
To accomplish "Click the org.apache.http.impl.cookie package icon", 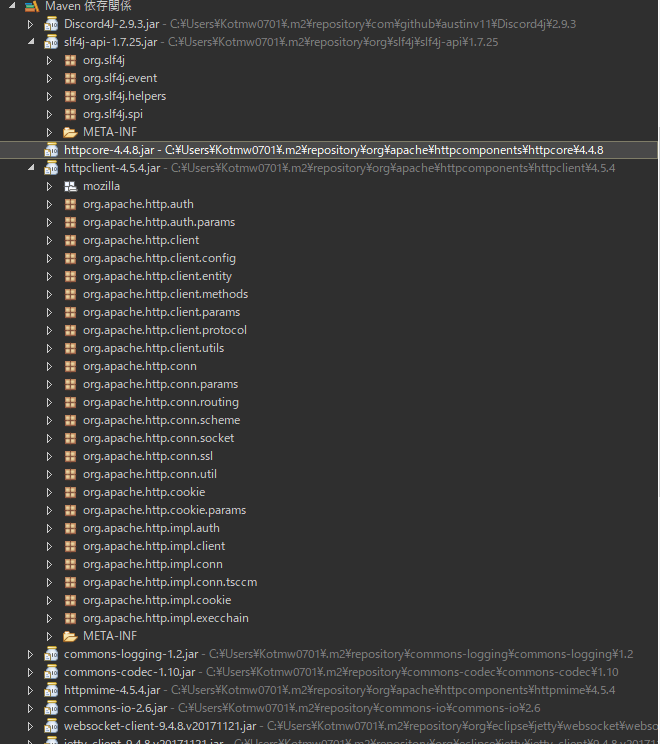I will [70, 601].
